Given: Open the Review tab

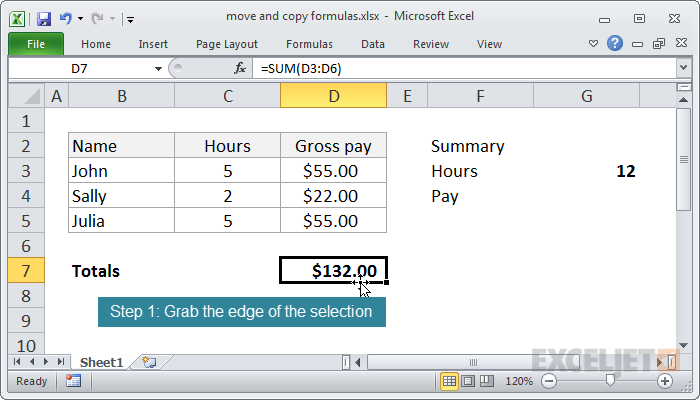Looking at the screenshot, I should click(x=431, y=44).
